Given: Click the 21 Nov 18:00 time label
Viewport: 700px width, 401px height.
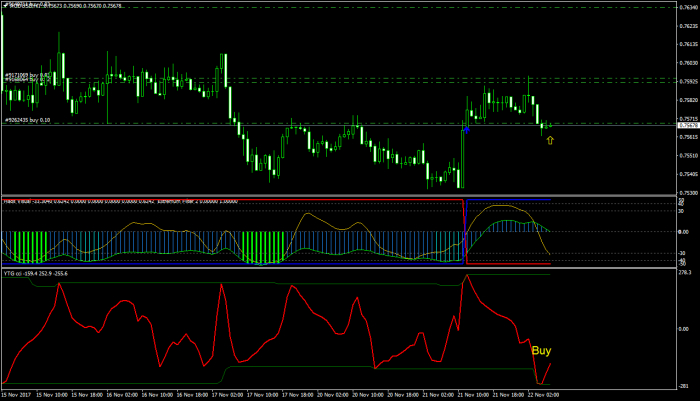Looking at the screenshot, I should (x=508, y=395).
